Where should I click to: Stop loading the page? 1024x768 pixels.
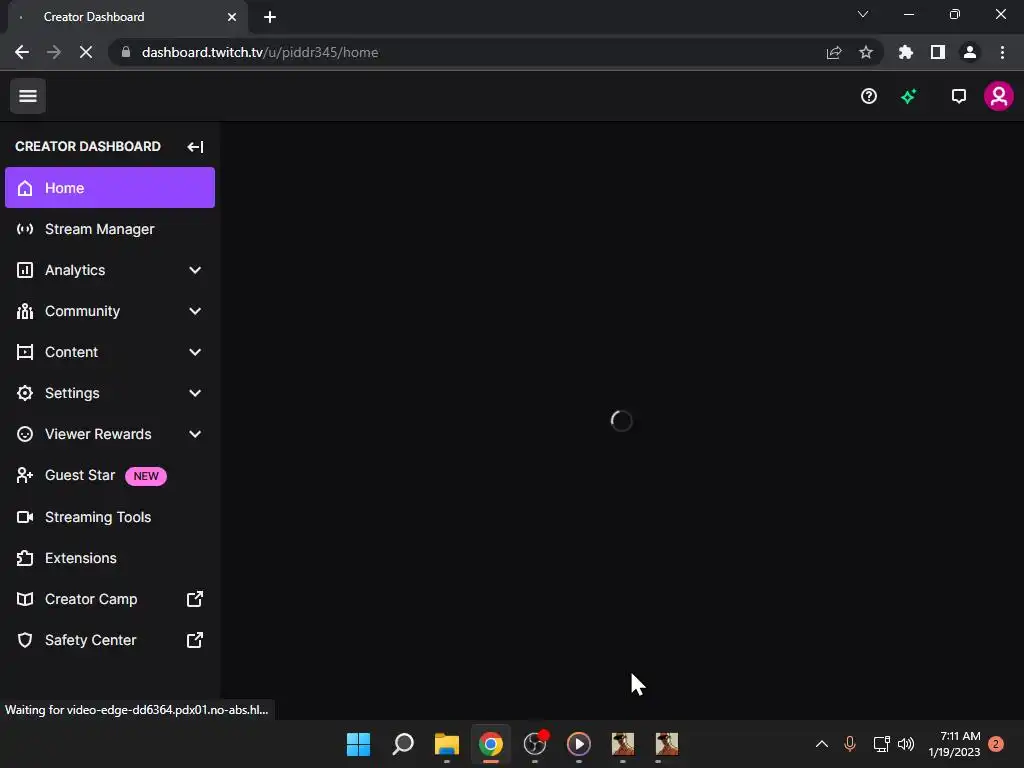[x=86, y=52]
